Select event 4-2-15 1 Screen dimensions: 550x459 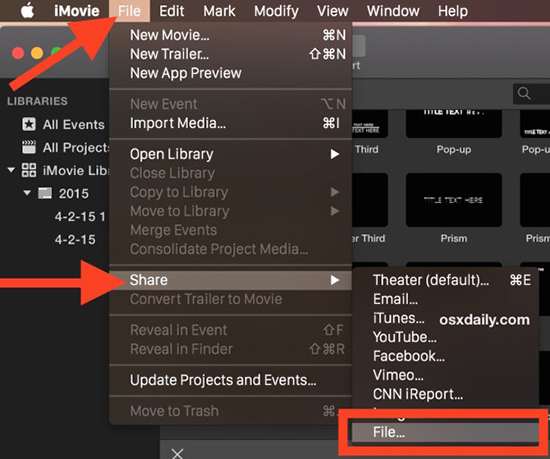[80, 217]
